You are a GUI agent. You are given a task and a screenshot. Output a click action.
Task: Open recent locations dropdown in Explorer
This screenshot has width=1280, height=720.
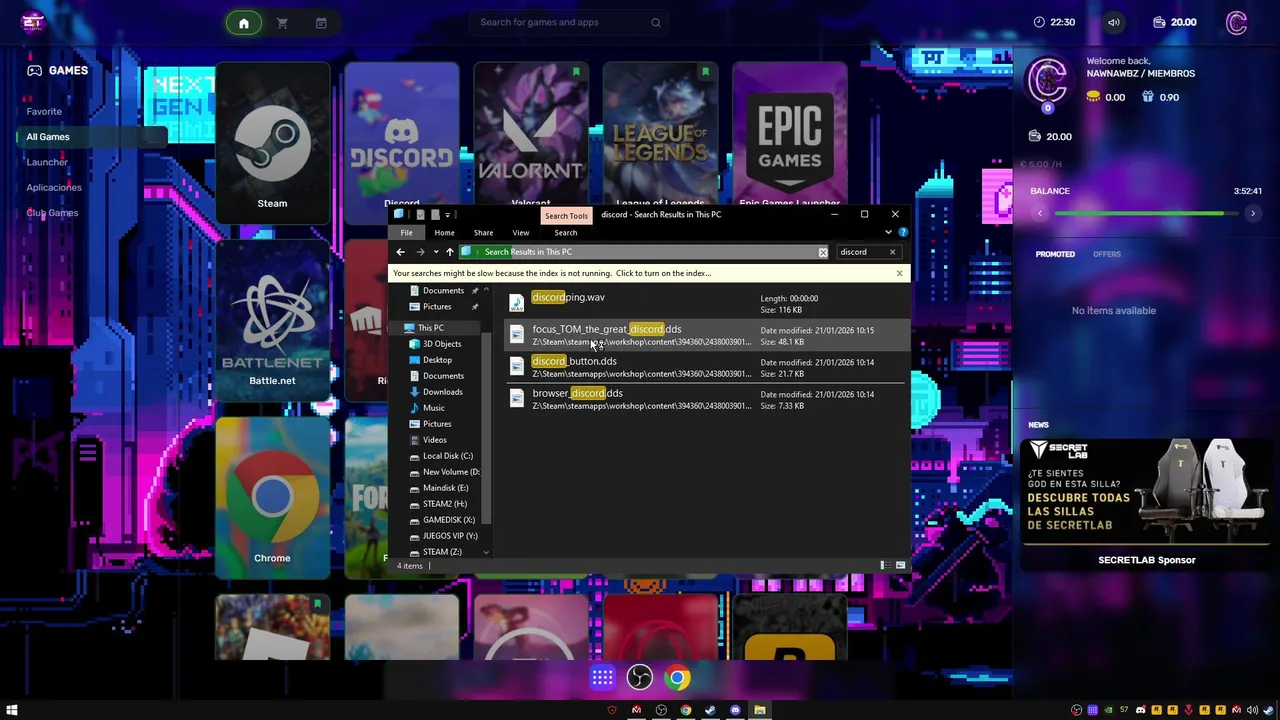click(x=435, y=252)
